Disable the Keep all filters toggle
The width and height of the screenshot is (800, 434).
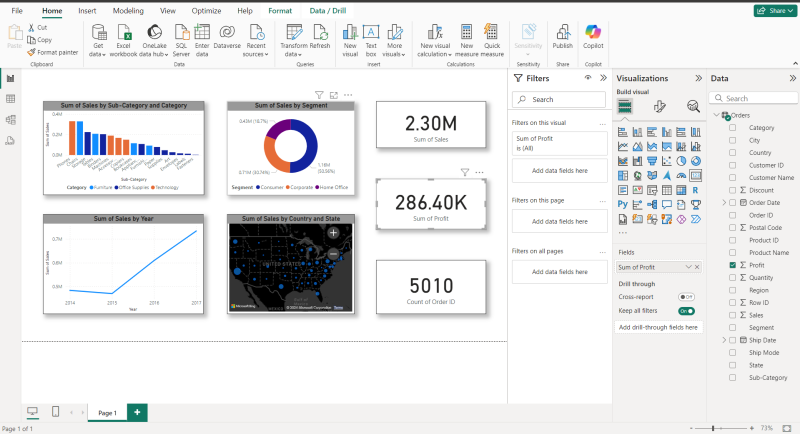pos(687,311)
